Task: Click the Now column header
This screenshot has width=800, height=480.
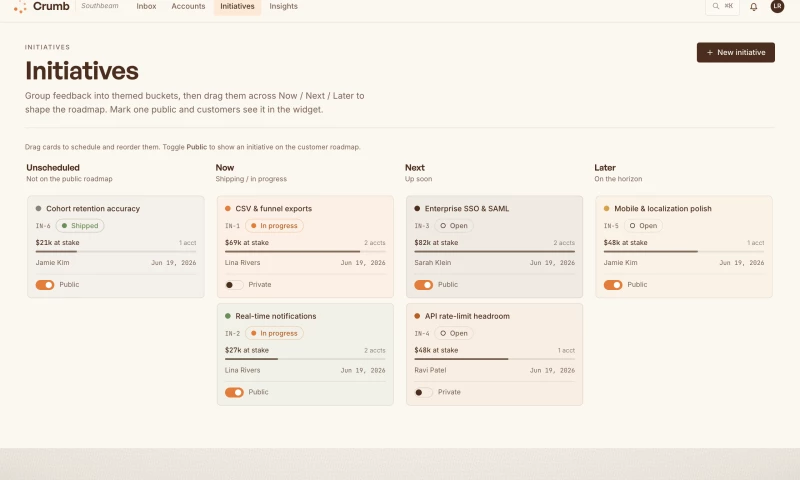Action: click(224, 168)
